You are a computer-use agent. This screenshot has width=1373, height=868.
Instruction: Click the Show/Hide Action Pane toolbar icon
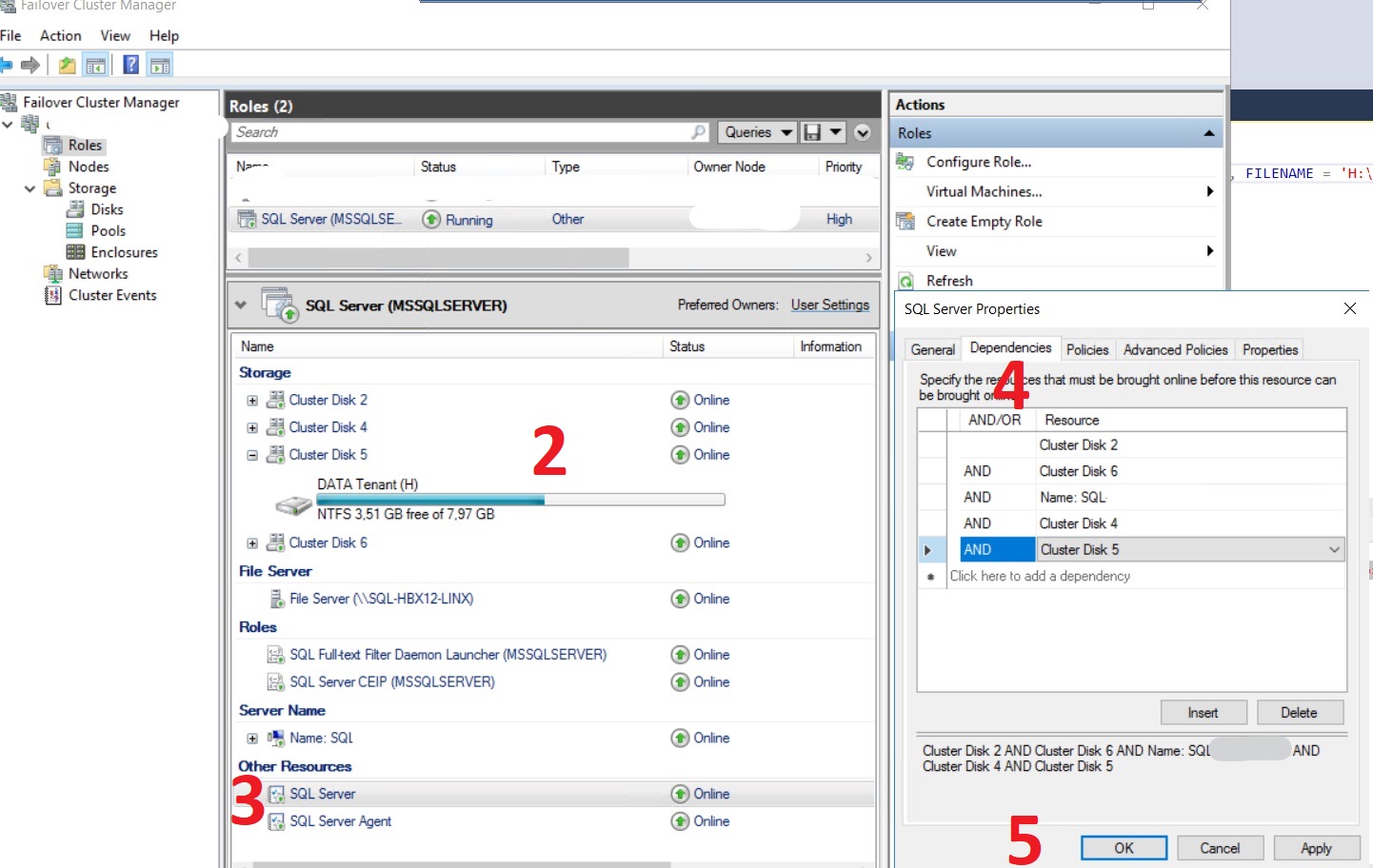(160, 65)
